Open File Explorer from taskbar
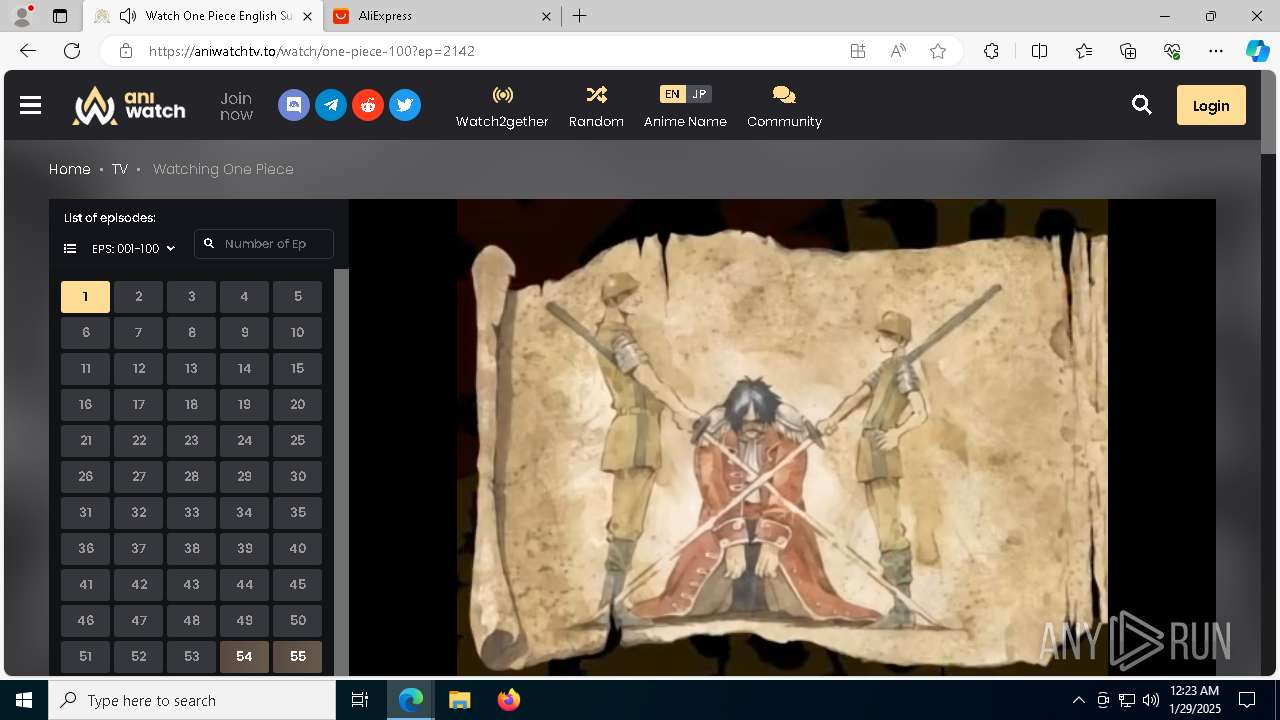Screen dimensions: 1280x720 click(459, 700)
